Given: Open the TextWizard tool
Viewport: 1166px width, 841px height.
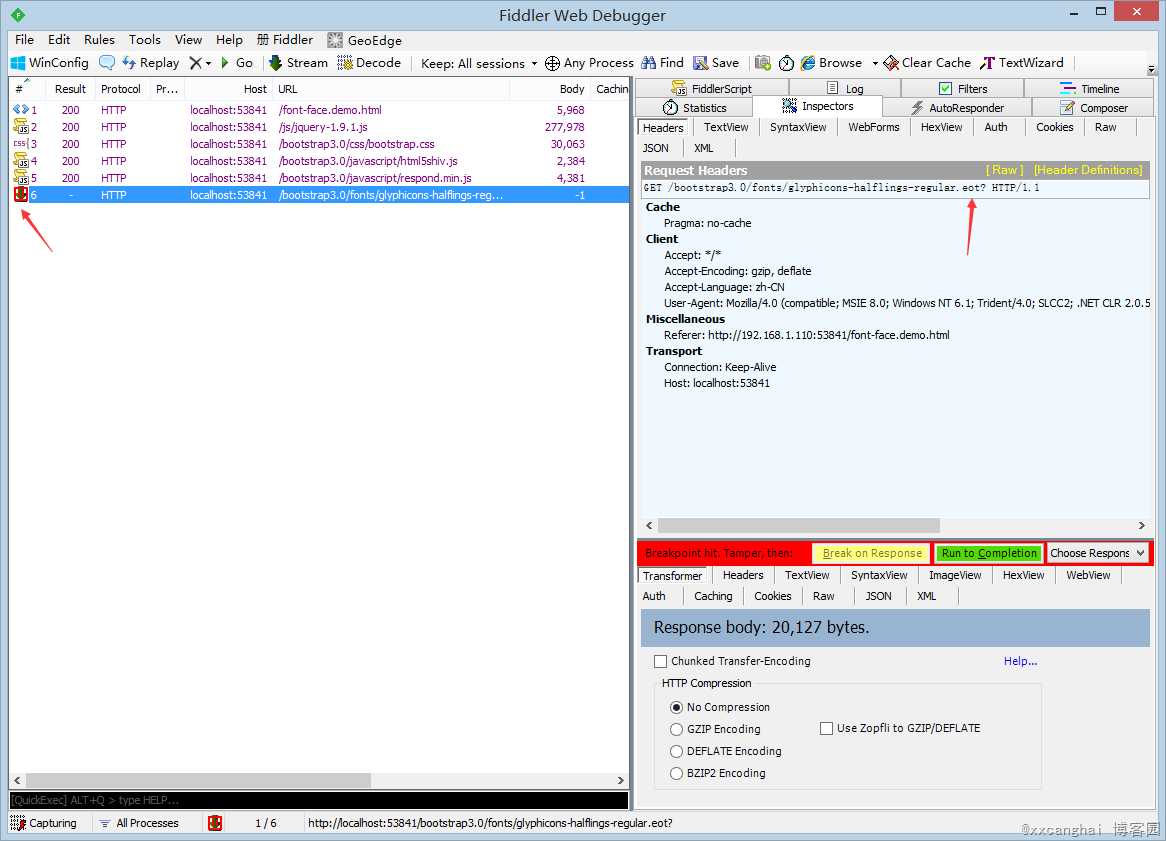Looking at the screenshot, I should [1022, 63].
